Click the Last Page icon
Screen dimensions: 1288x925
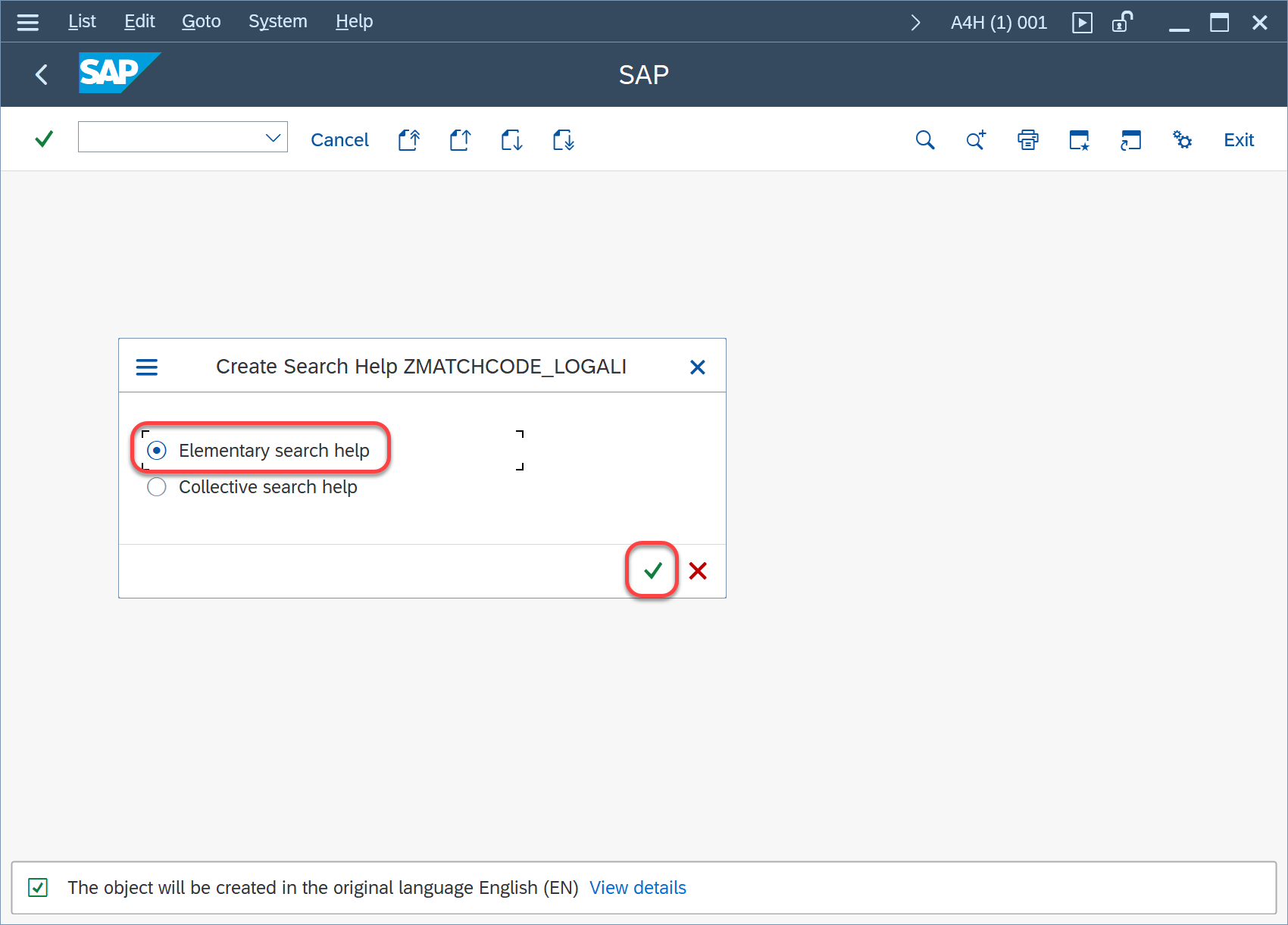563,140
